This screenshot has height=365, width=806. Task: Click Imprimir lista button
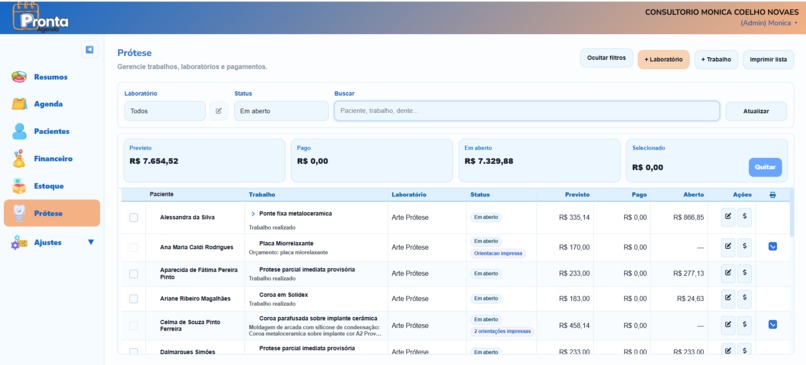pos(768,60)
